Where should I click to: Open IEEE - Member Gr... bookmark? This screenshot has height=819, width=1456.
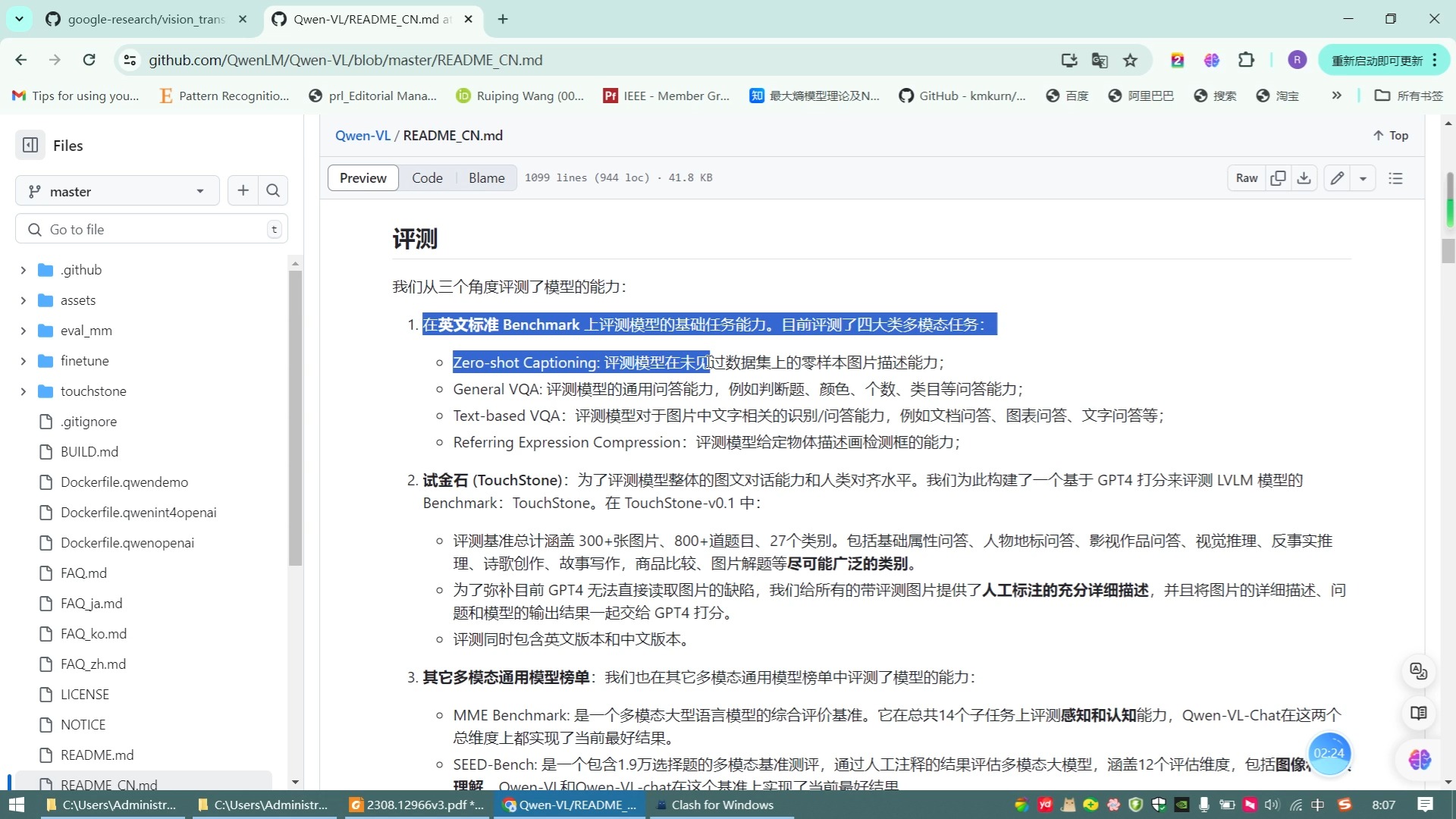(x=667, y=96)
